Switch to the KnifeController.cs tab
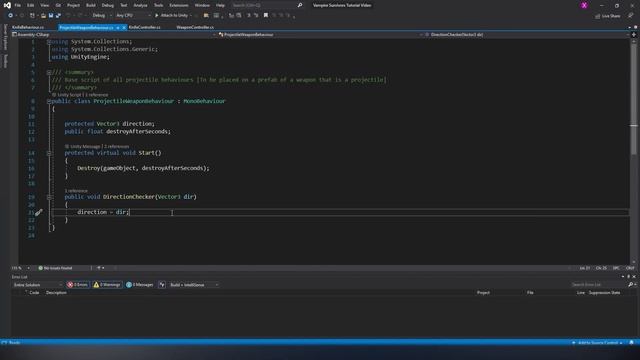The height and width of the screenshot is (360, 640). pyautogui.click(x=144, y=27)
